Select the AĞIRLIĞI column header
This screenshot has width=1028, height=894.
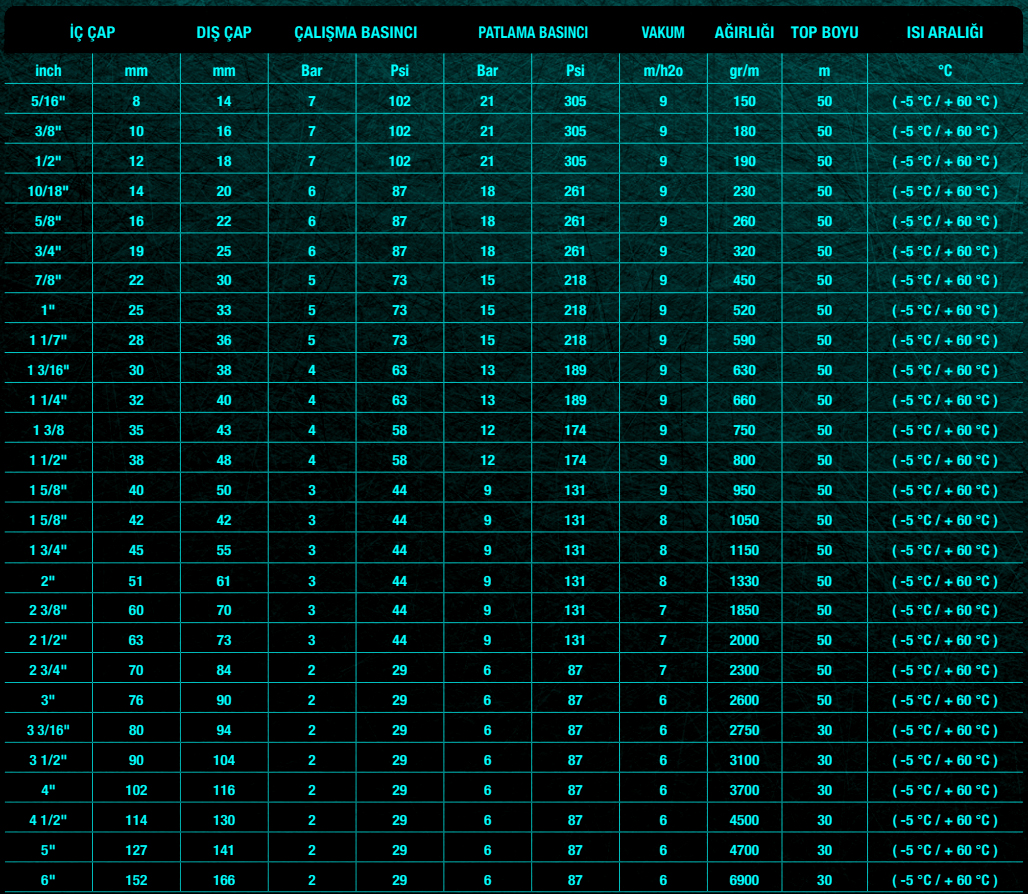(744, 32)
